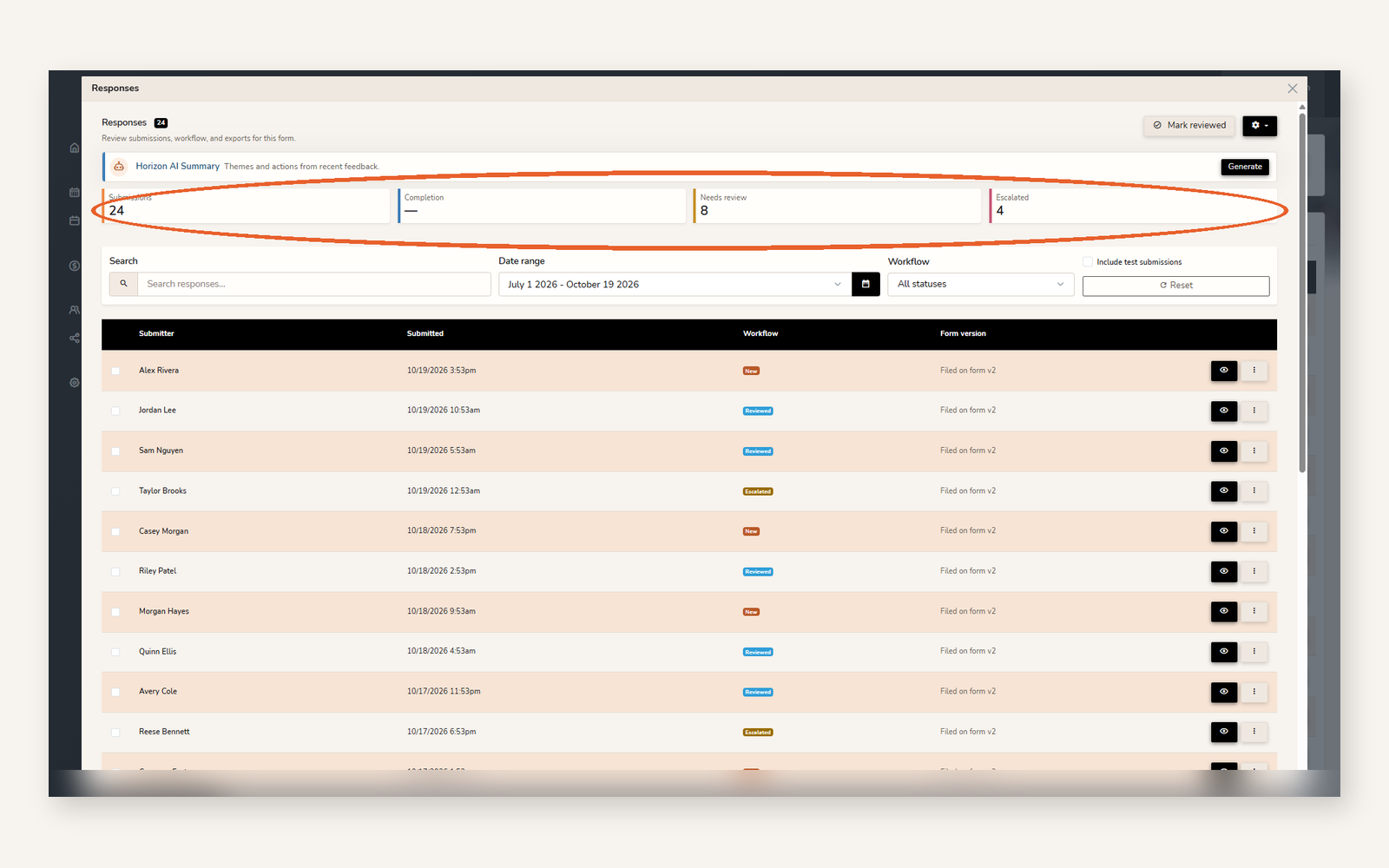The width and height of the screenshot is (1389, 868).
Task: Reset the response filters
Action: (x=1175, y=286)
